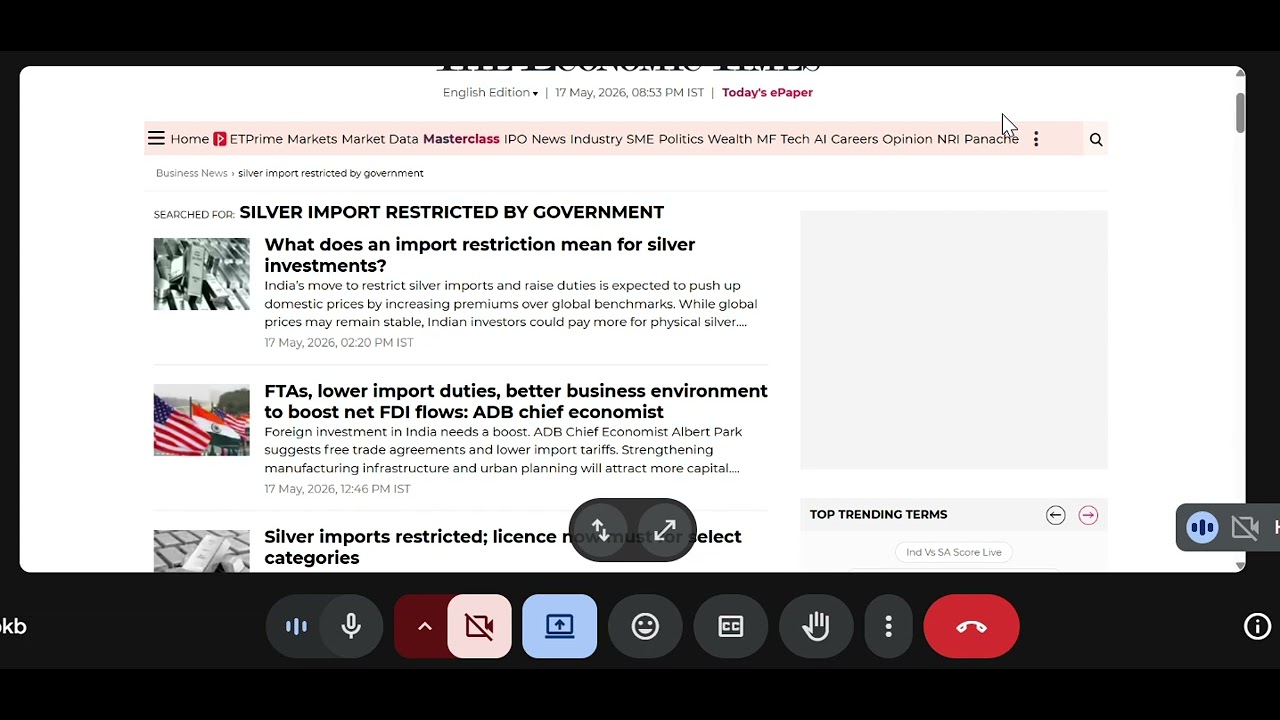
Task: Open the Careers section
Action: point(854,139)
